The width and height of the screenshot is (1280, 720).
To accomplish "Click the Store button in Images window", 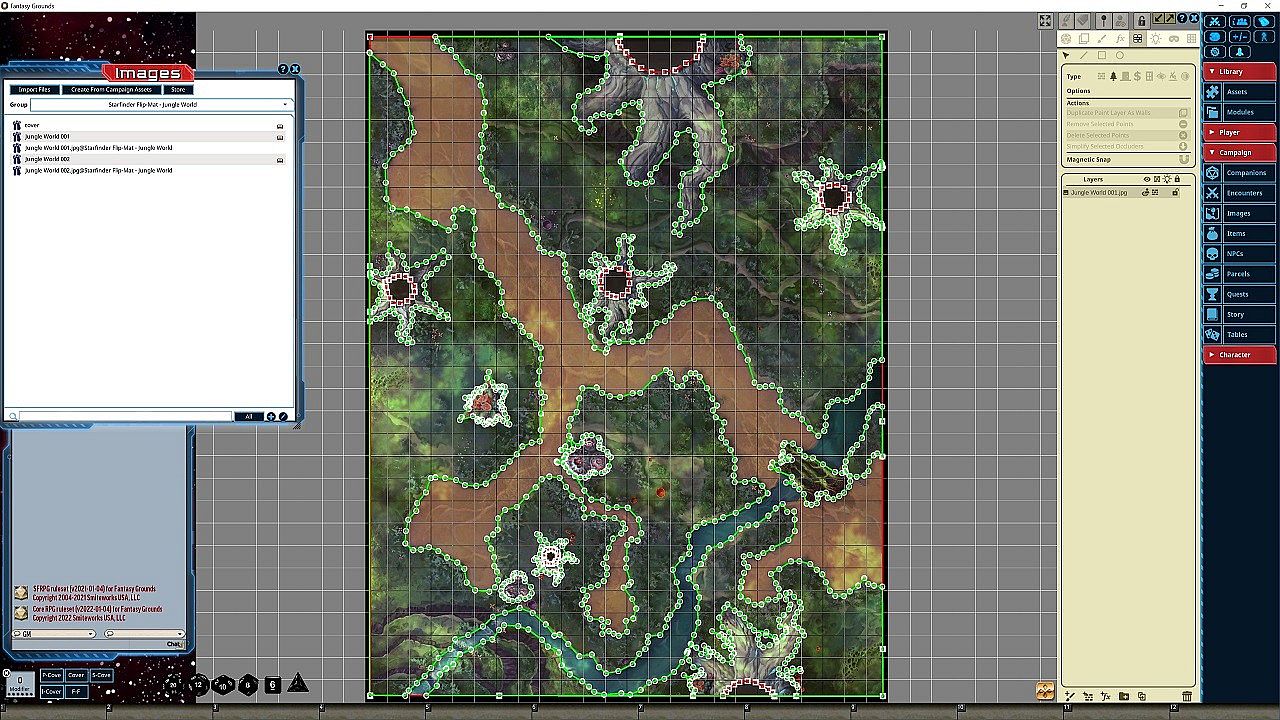I will pyautogui.click(x=178, y=90).
